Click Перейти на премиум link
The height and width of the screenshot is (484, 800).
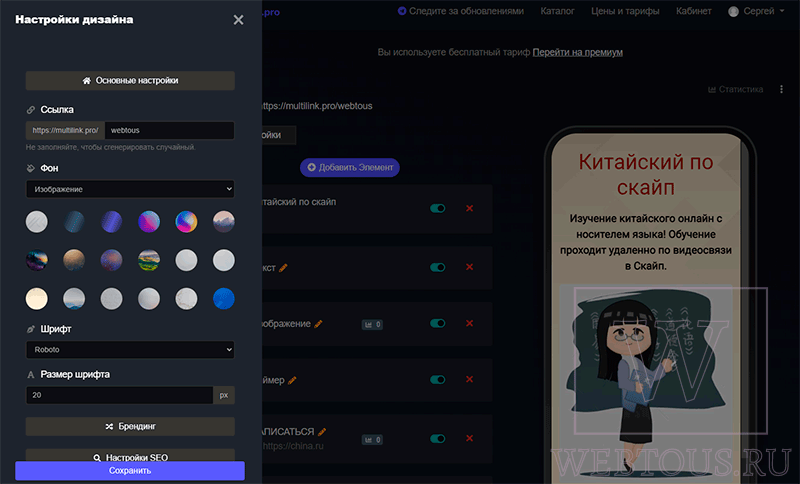(578, 53)
